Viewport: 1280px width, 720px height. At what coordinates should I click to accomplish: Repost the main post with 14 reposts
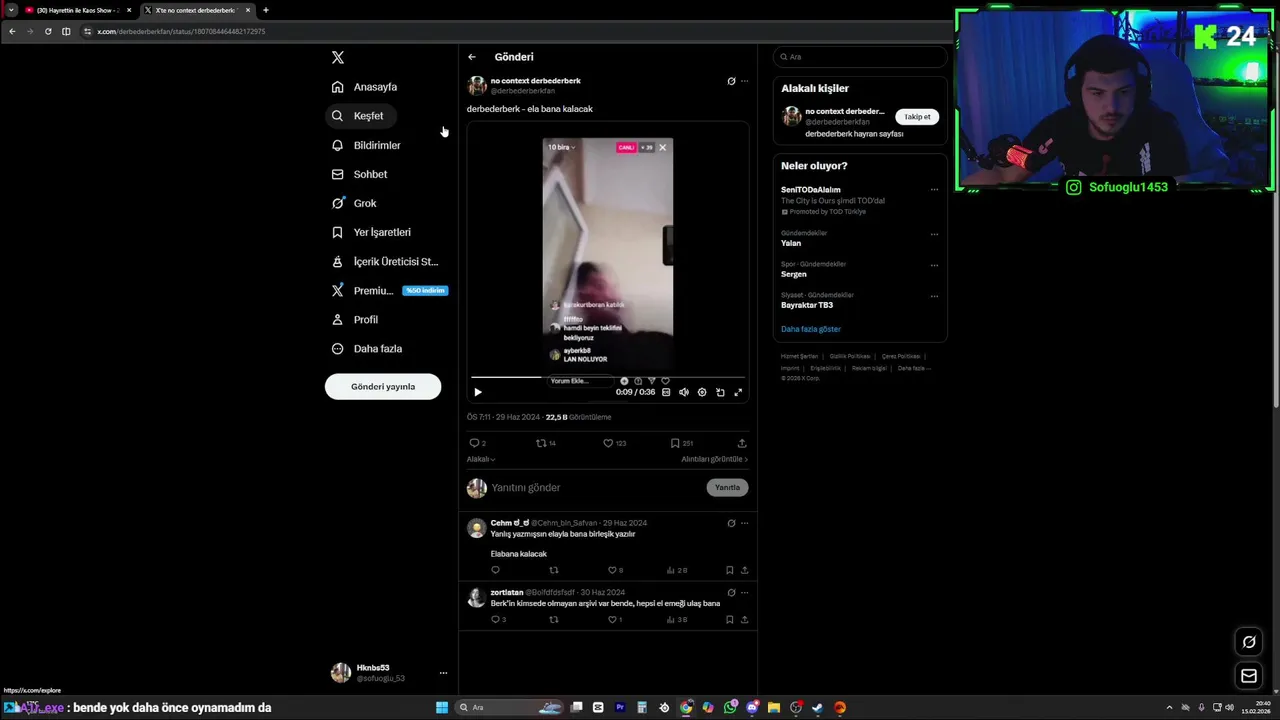(x=546, y=443)
